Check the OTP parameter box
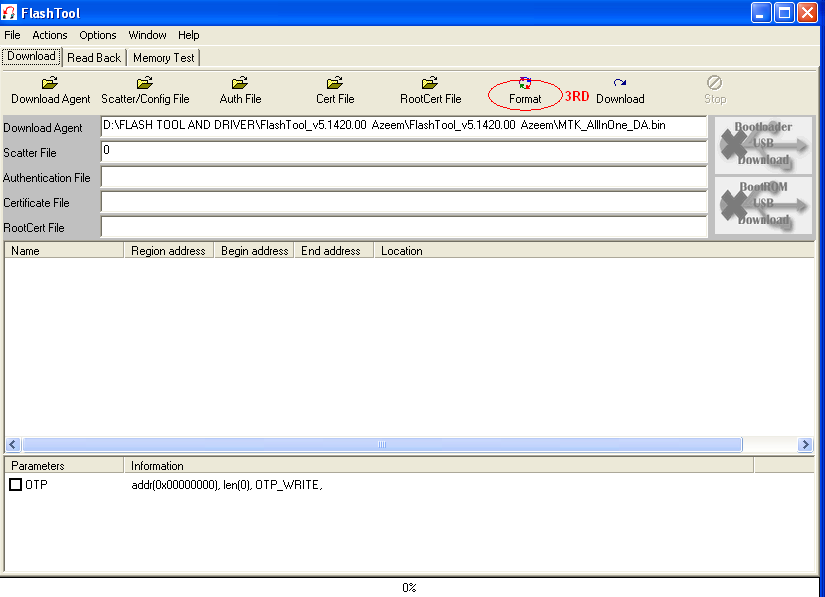This screenshot has height=597, width=825. pos(15,484)
